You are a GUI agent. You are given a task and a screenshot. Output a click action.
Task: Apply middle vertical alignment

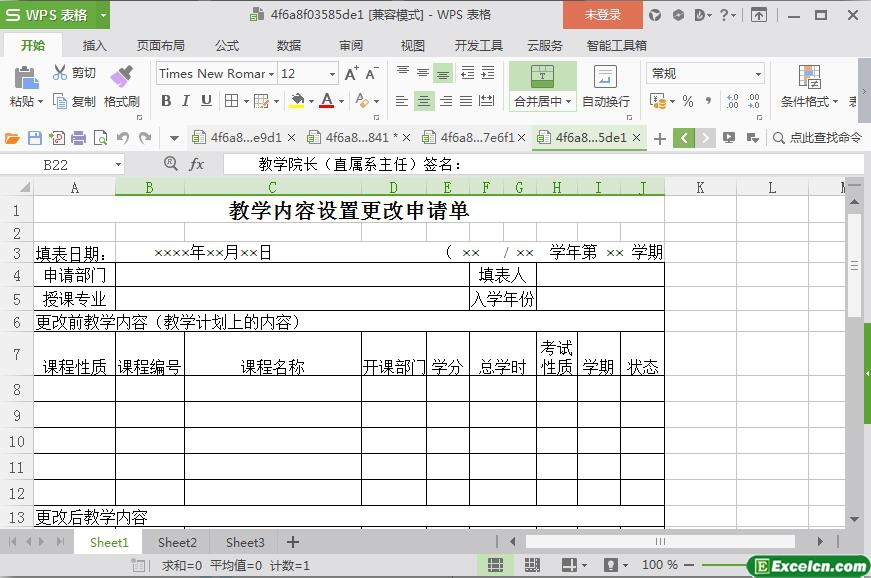423,73
